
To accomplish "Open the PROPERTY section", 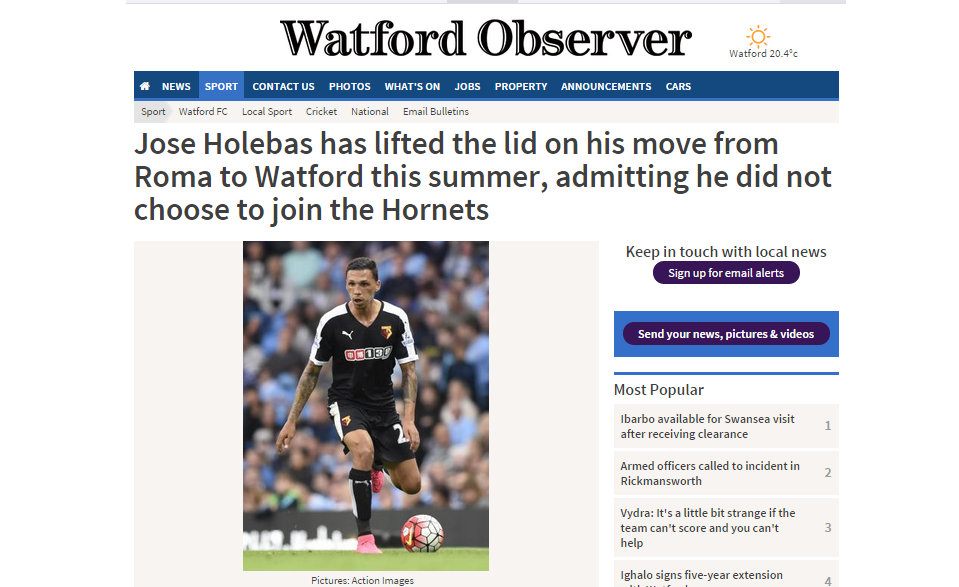I will pyautogui.click(x=520, y=86).
